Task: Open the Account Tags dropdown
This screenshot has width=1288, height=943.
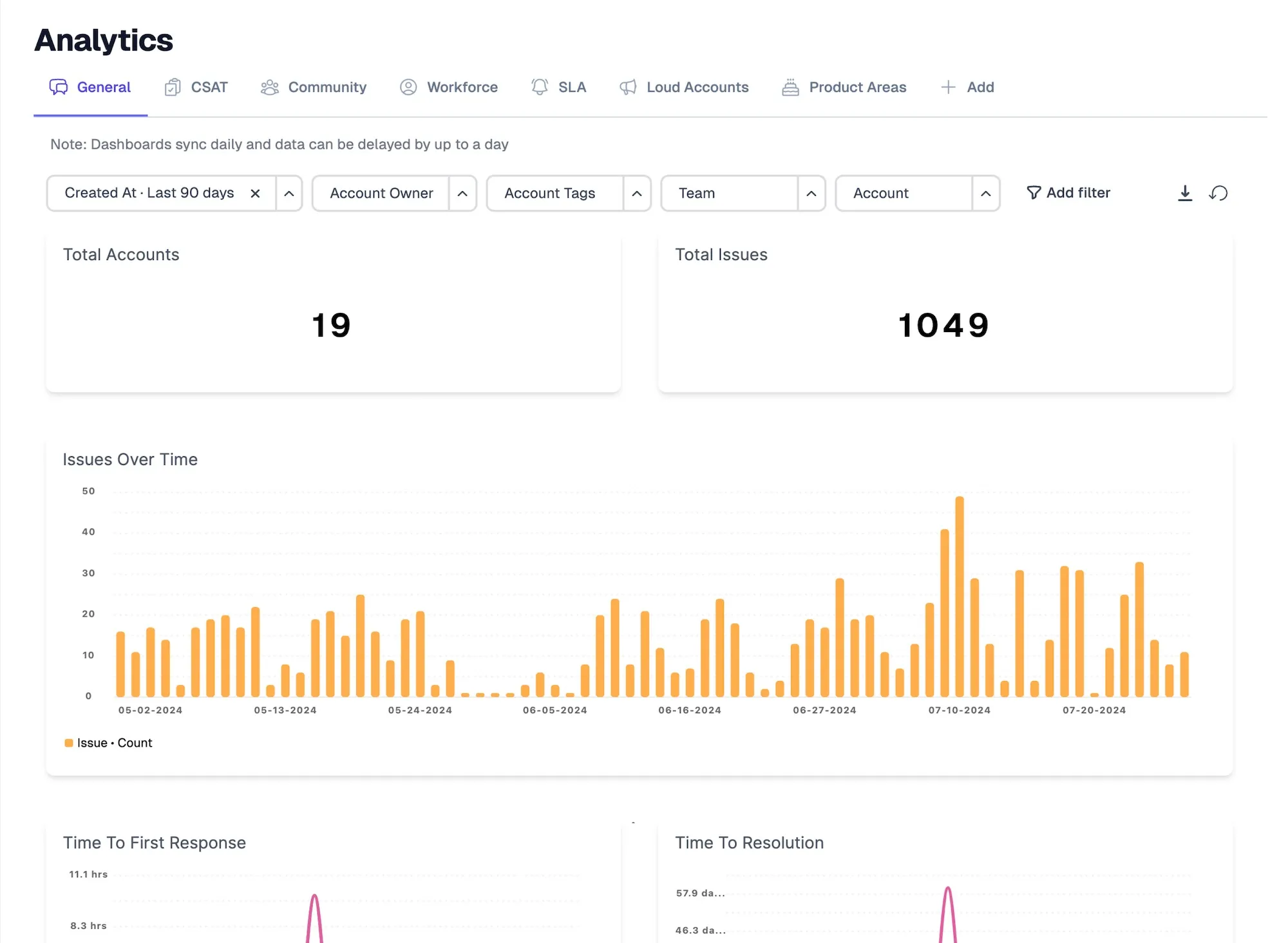Action: 556,193
